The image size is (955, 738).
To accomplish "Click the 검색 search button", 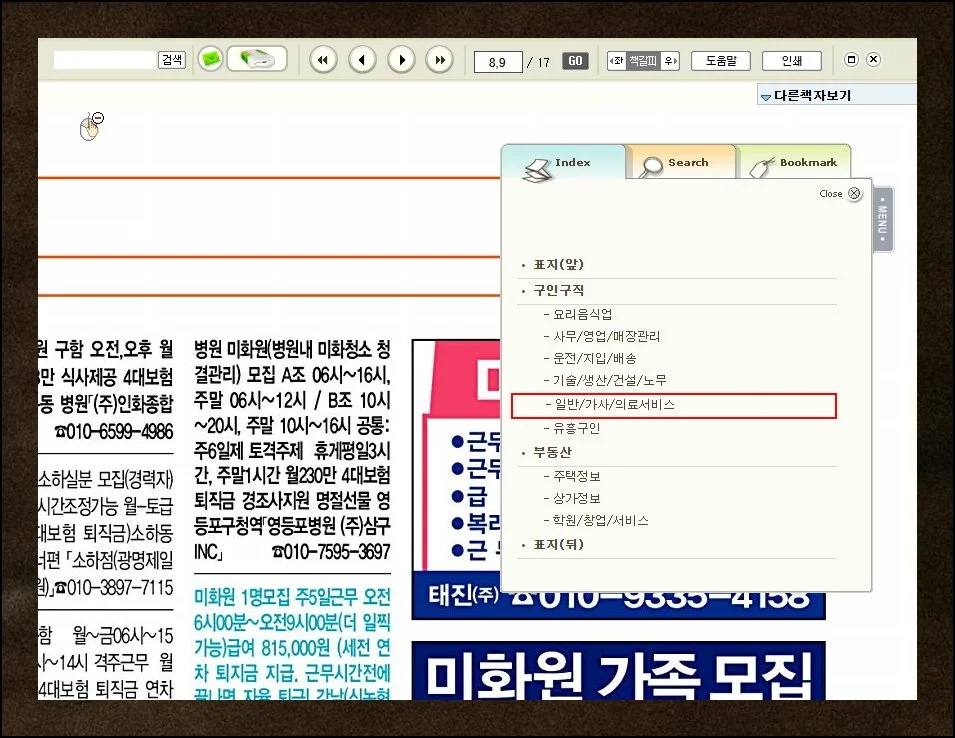I will pyautogui.click(x=172, y=60).
